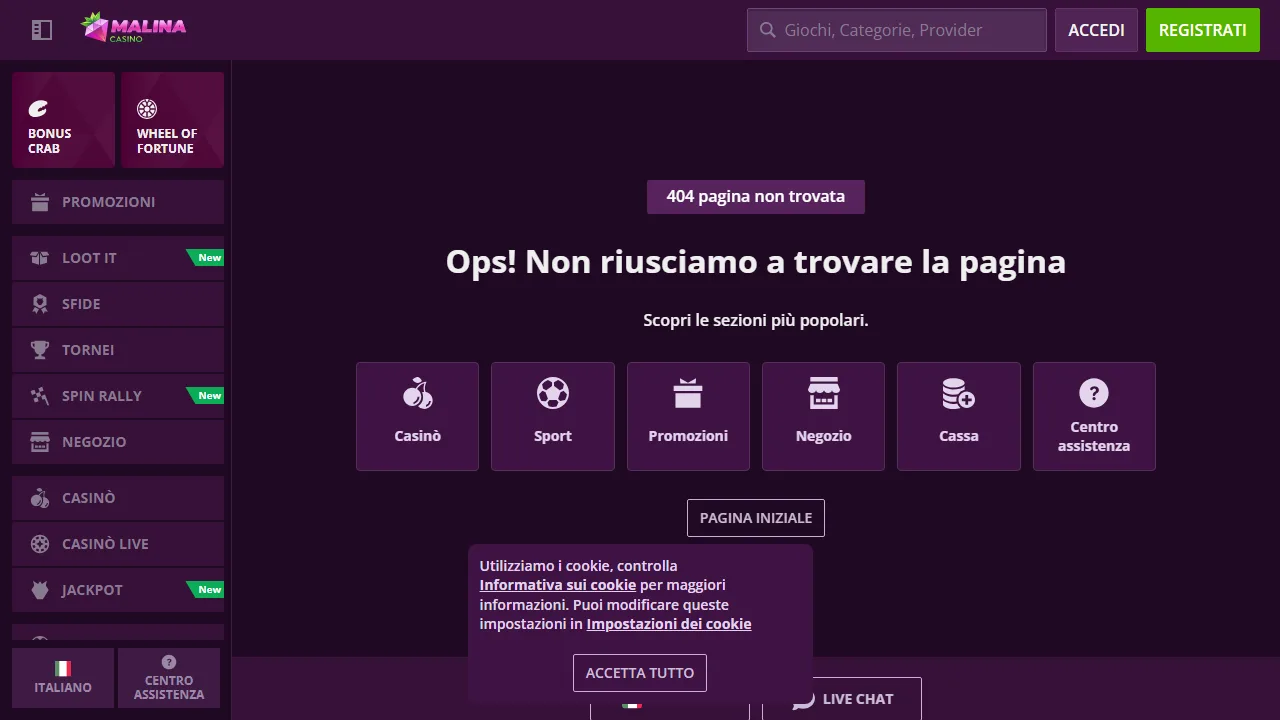Click the ACCEDI login button

[1096, 30]
